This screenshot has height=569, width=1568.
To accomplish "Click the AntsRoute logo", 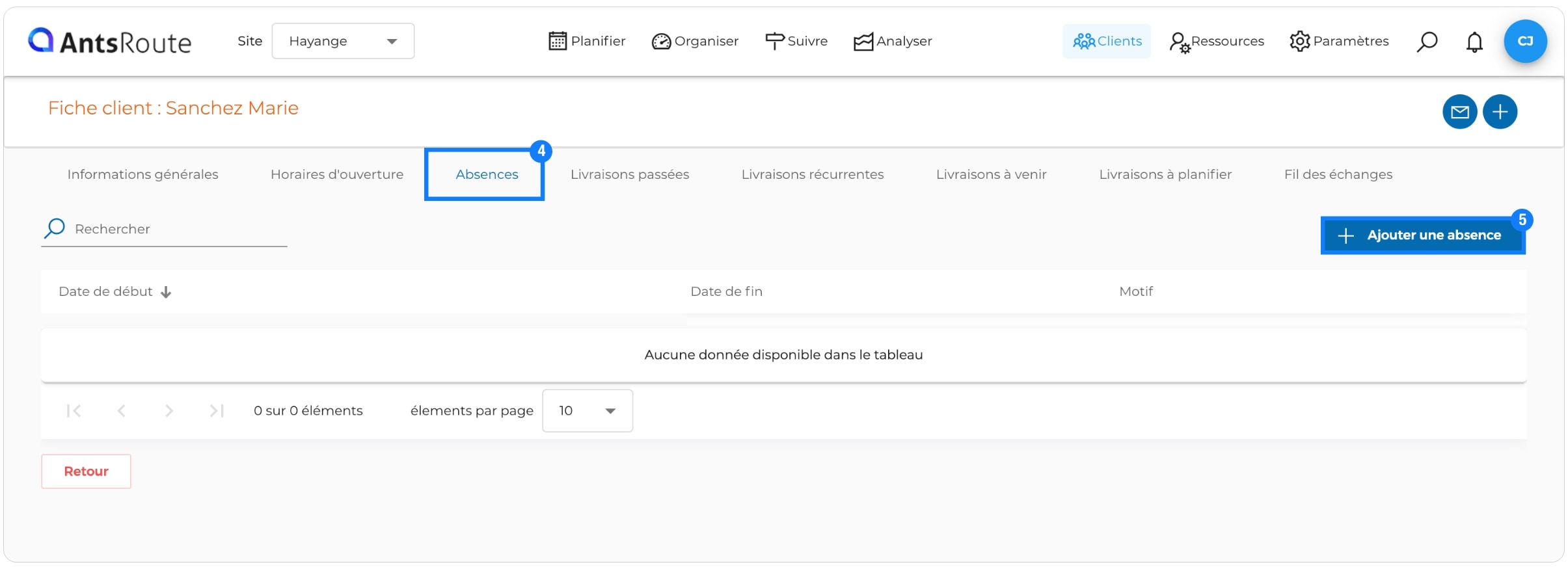I will click(x=109, y=41).
